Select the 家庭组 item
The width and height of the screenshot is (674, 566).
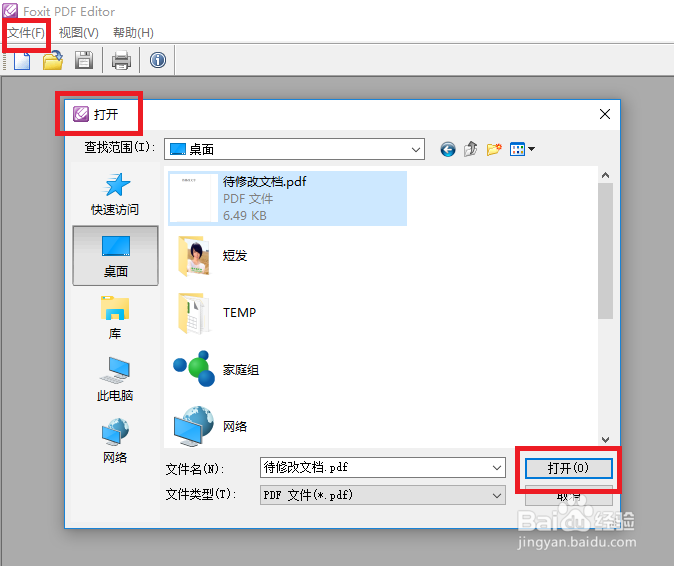[x=216, y=370]
